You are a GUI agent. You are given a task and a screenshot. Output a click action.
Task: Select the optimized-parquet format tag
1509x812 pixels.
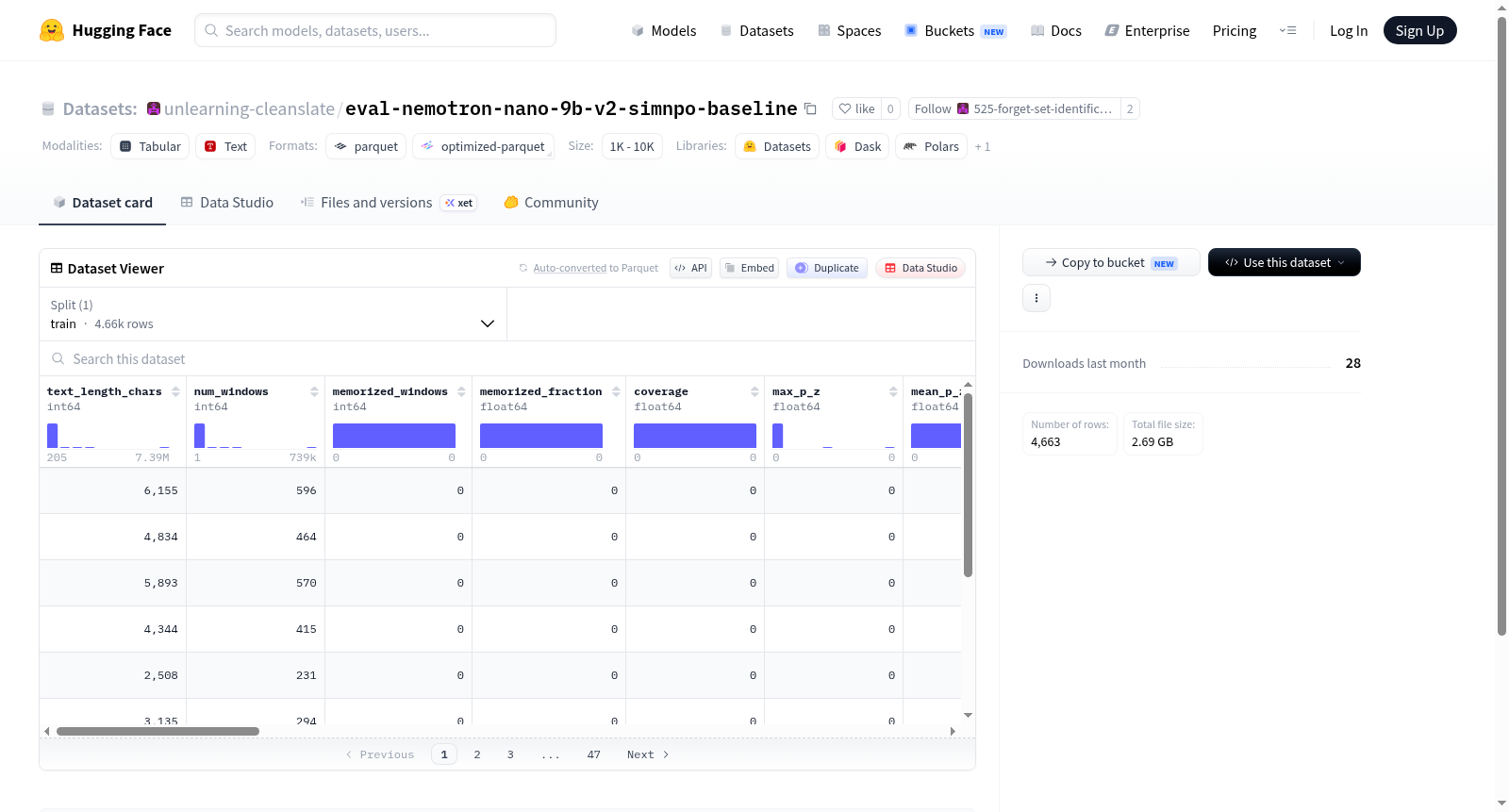483,146
